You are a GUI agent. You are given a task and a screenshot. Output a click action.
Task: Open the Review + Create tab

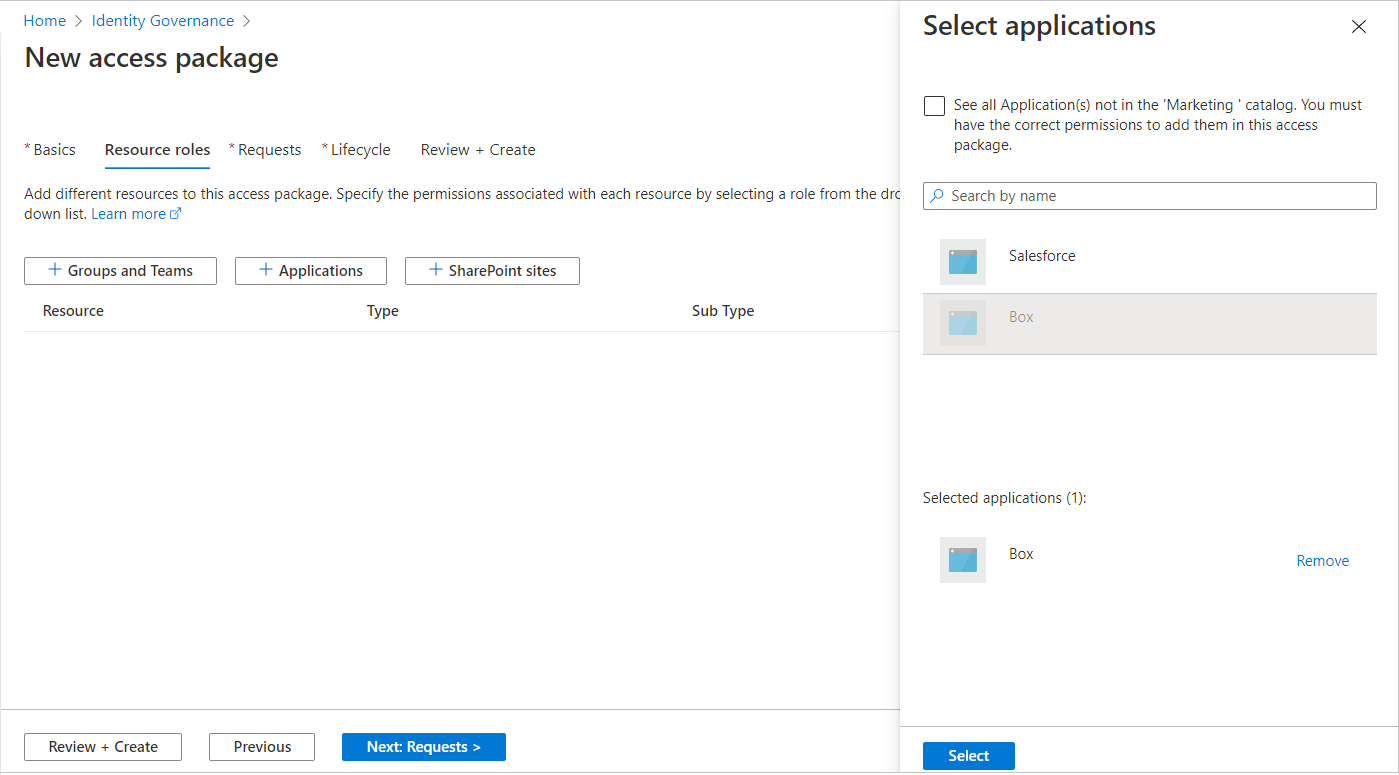[478, 150]
